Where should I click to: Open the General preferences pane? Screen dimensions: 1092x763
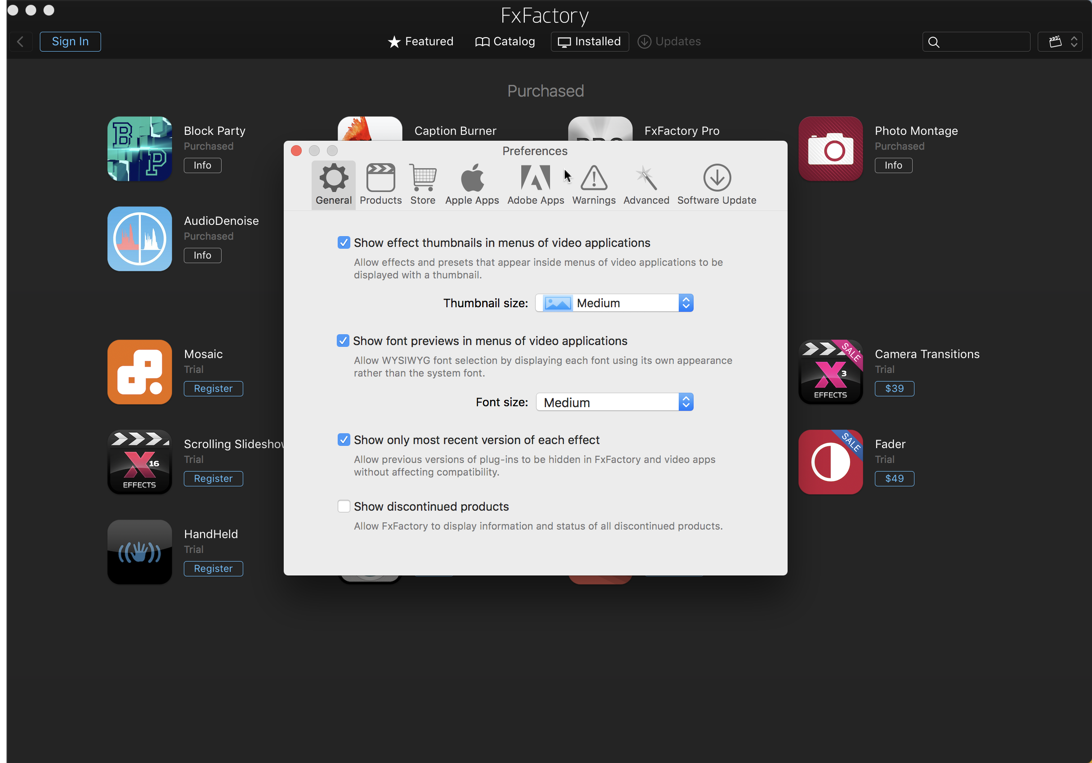tap(334, 185)
